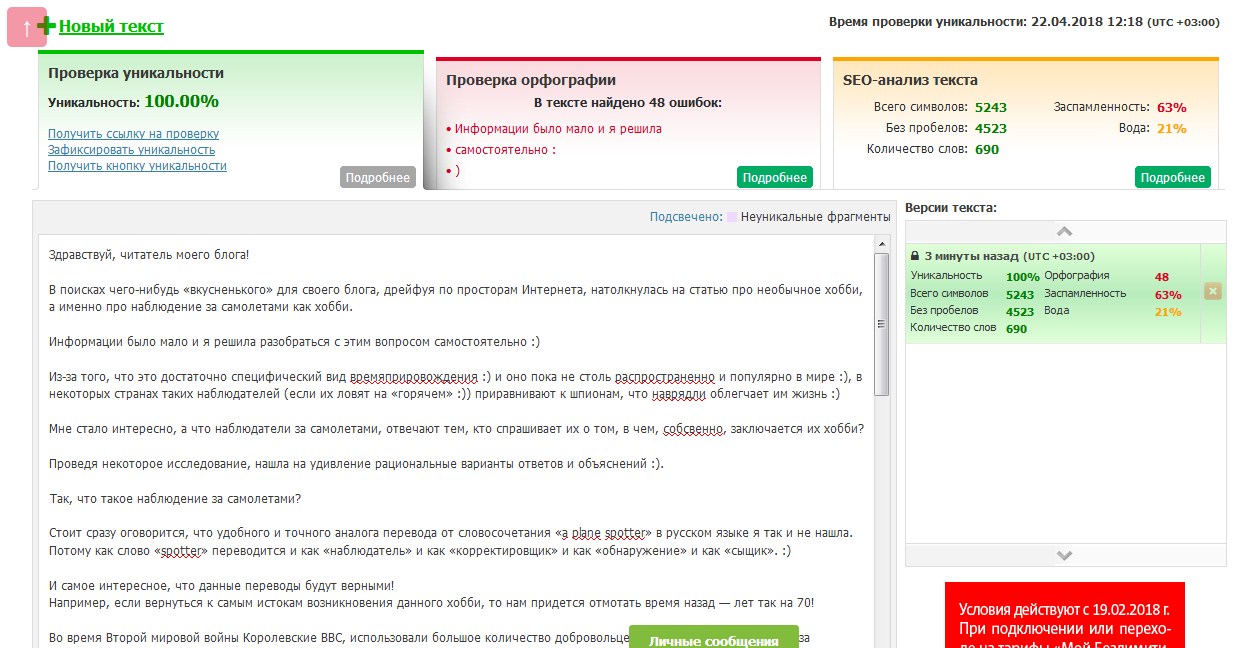Click the underlined word распространенно
Screen dimensions: 1259x648
click(665, 377)
